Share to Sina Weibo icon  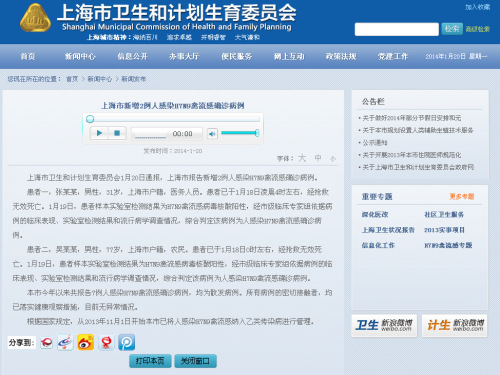pyautogui.click(x=86, y=342)
